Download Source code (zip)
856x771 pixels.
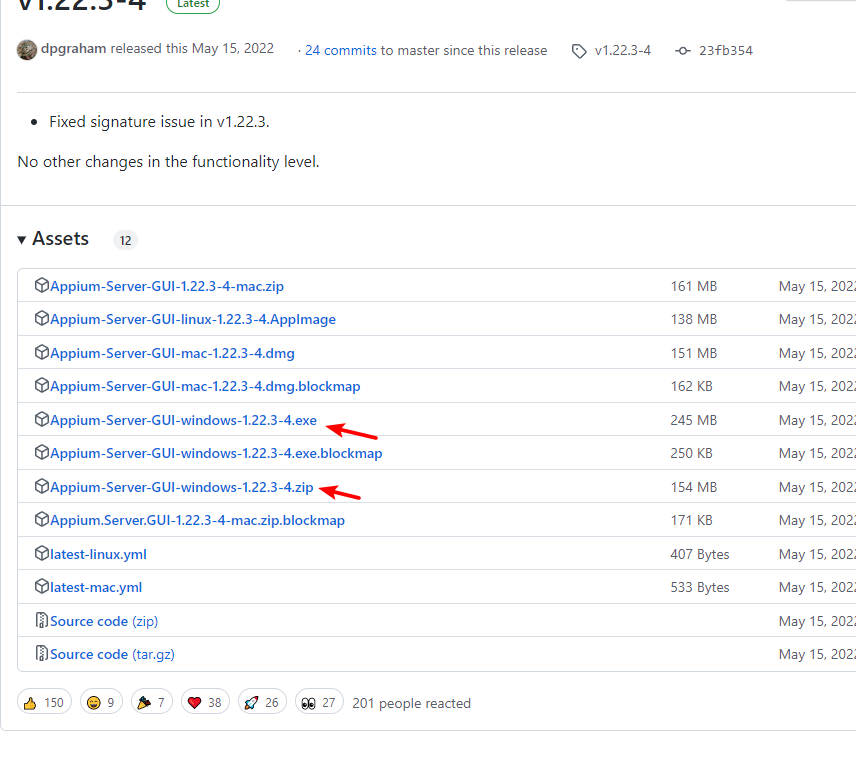tap(104, 621)
